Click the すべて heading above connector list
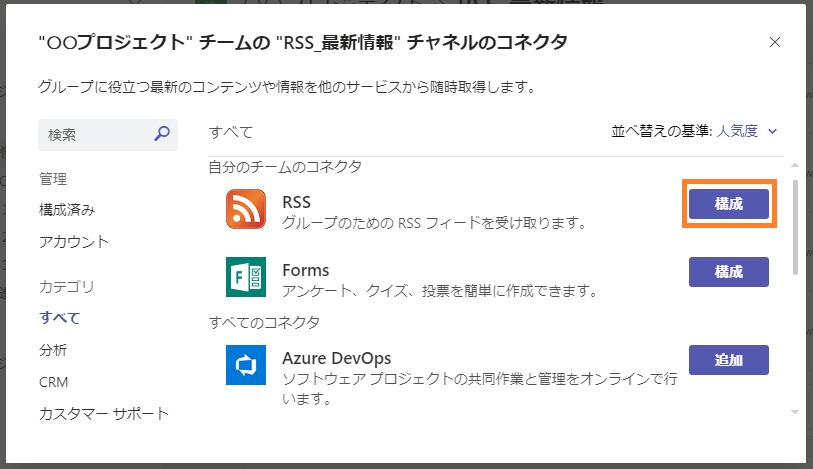Viewport: 813px width, 469px height. coord(230,132)
